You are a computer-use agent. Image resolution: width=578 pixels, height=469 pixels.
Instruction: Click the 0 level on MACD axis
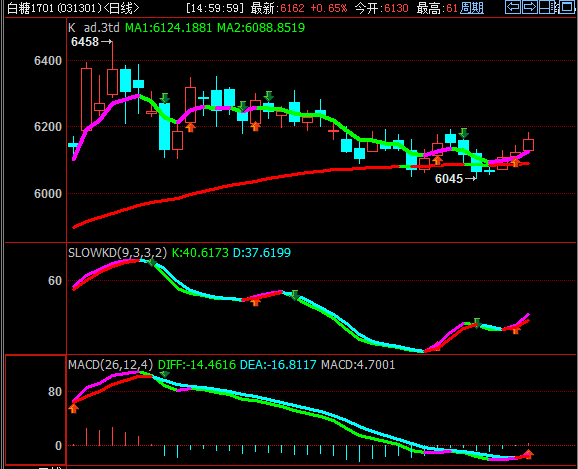58,446
